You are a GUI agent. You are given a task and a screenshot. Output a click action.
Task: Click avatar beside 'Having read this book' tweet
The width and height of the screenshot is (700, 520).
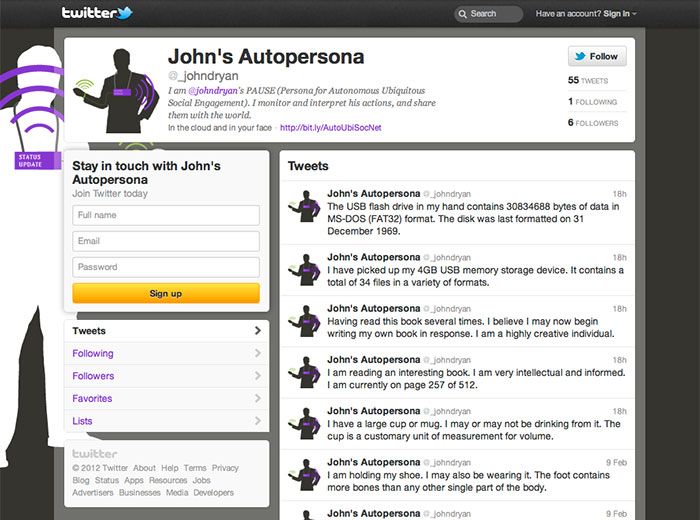[304, 321]
